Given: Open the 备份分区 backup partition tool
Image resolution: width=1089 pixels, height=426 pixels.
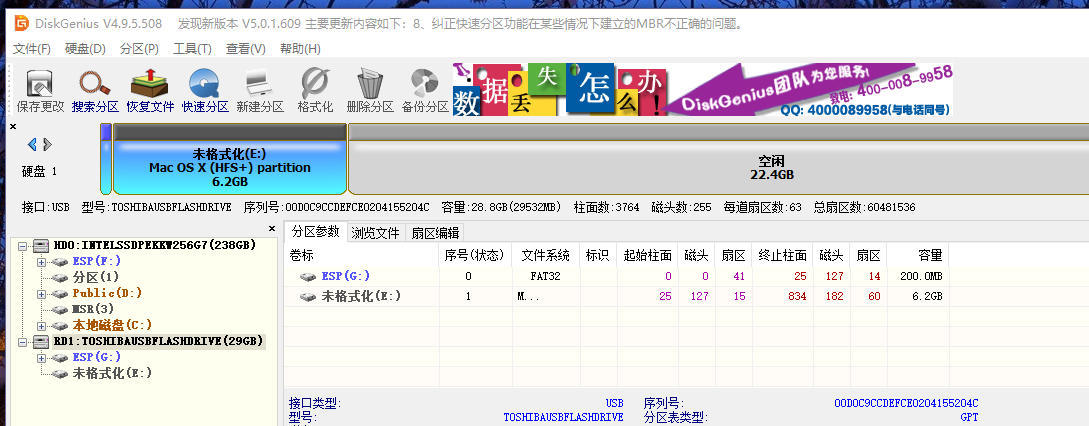Looking at the screenshot, I should pos(425,91).
